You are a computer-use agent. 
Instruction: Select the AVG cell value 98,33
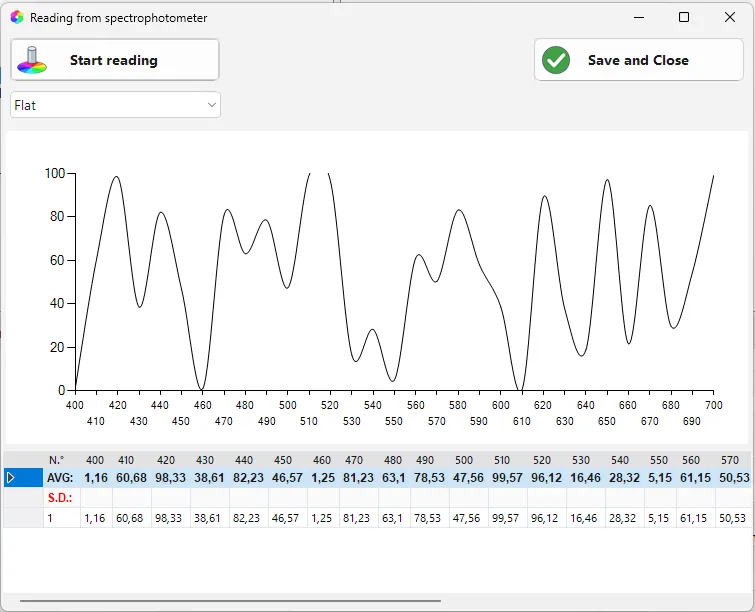tap(170, 478)
